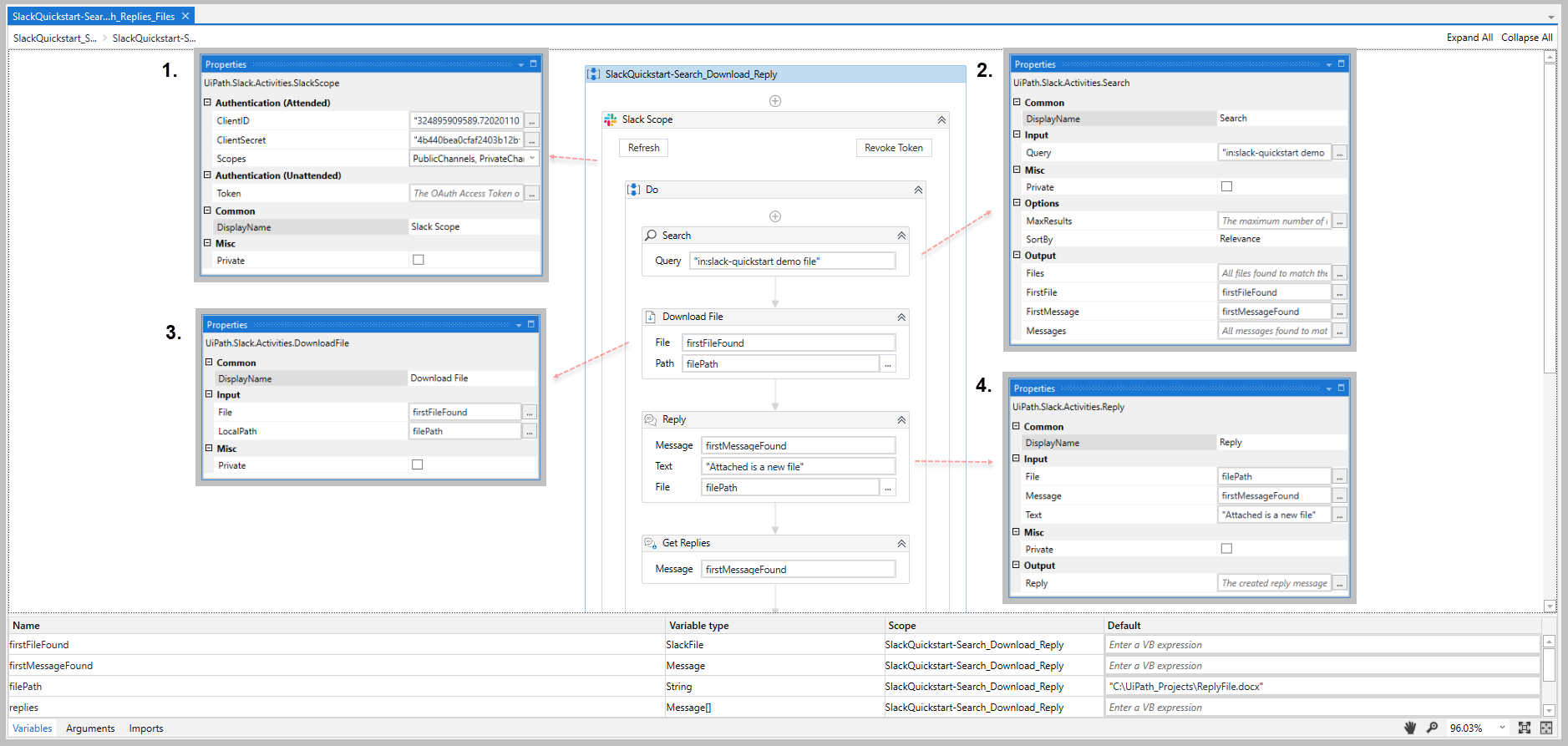Select the firstFileFound variable name

click(x=39, y=645)
